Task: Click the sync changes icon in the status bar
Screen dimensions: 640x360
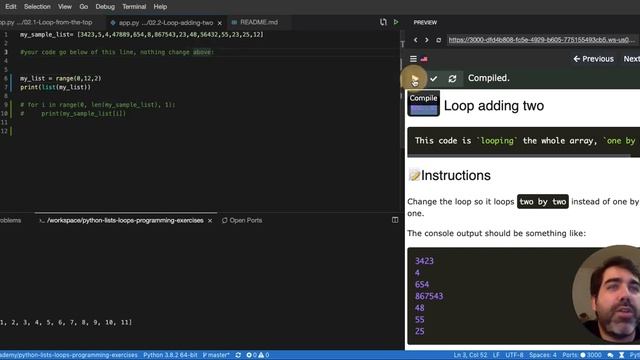Action: (238, 355)
